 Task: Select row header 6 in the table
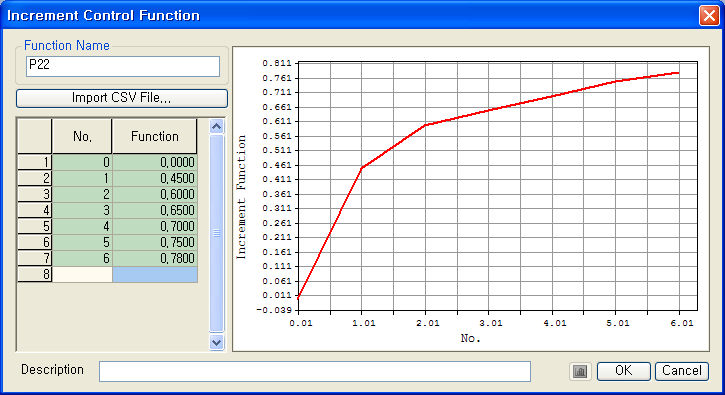(x=35, y=242)
